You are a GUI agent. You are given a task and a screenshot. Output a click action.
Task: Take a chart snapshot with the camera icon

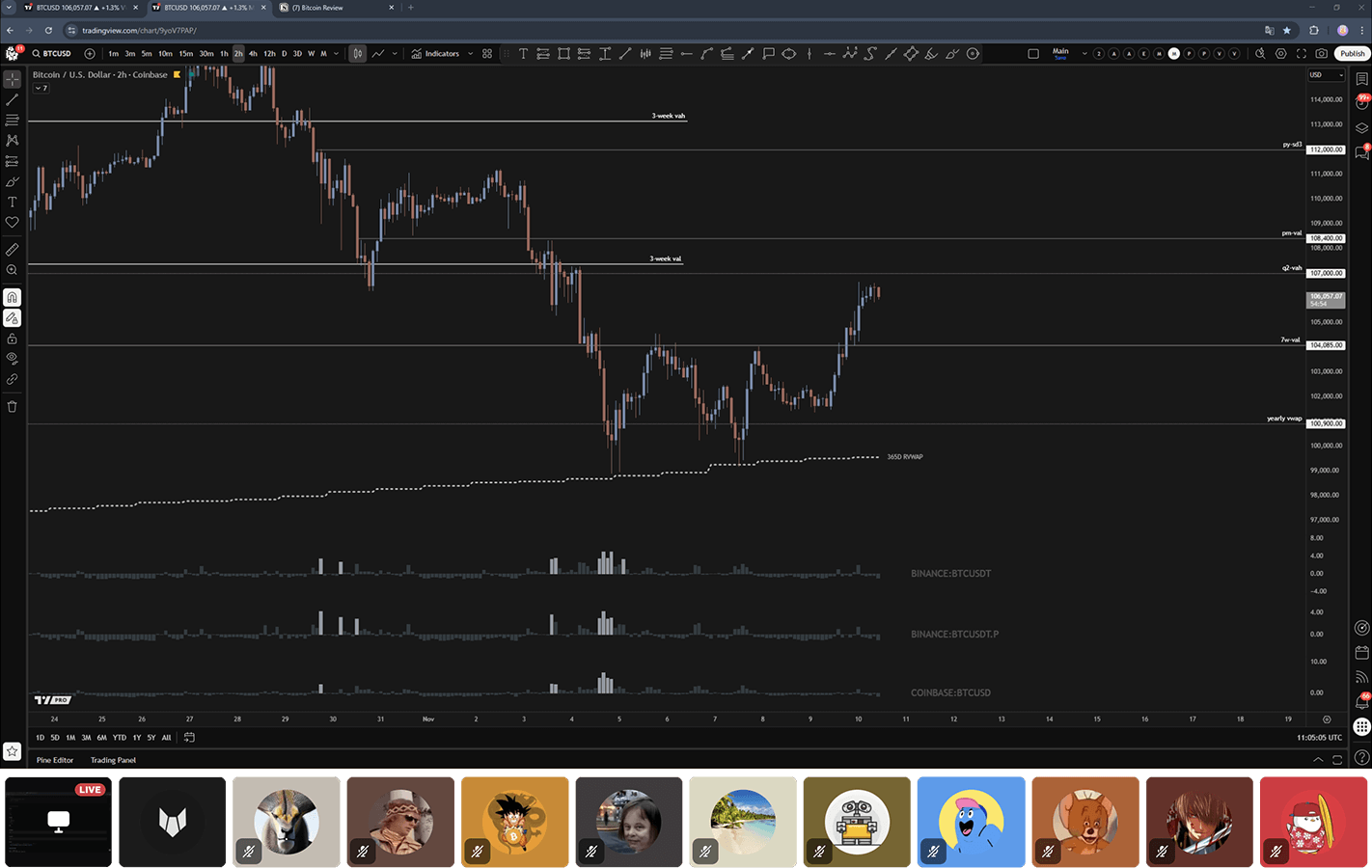pyautogui.click(x=1321, y=54)
